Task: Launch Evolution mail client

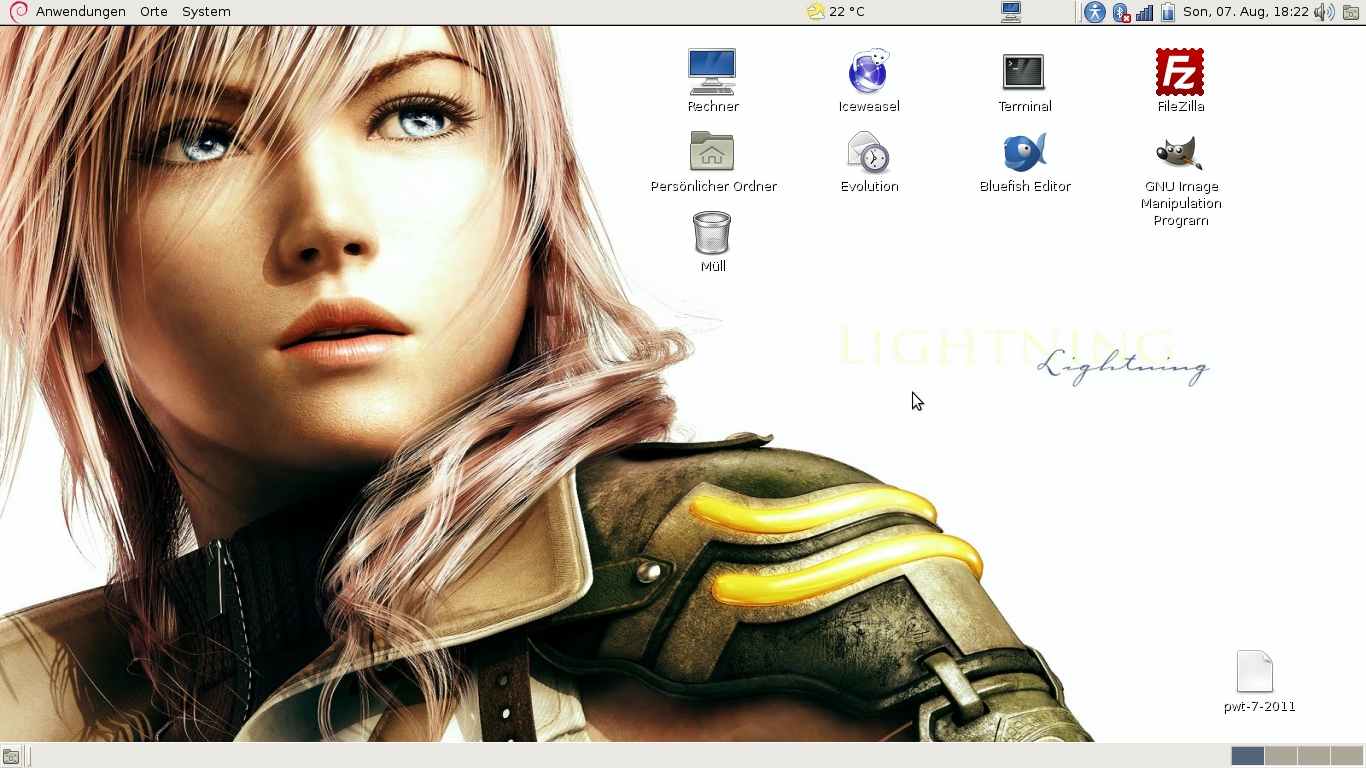Action: point(868,152)
